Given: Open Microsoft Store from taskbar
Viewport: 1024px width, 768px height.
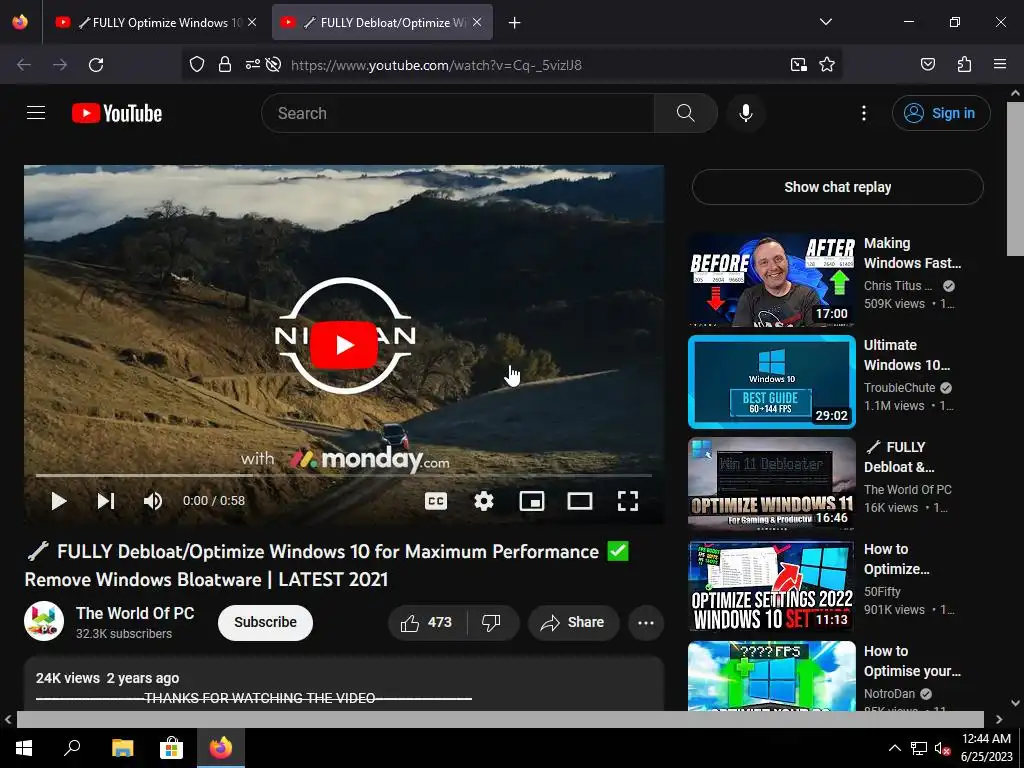Looking at the screenshot, I should 171,748.
